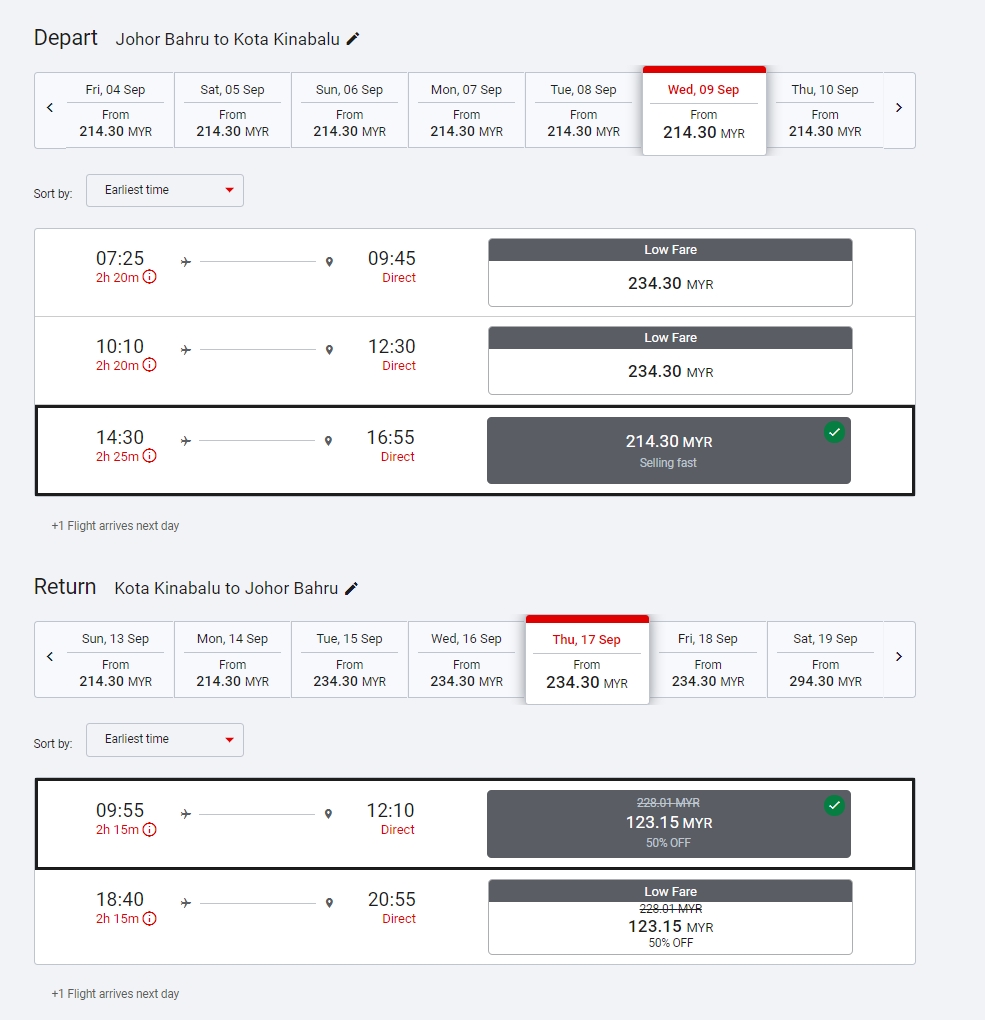
Task: Open info icon next to 10:10 flight duration
Action: (150, 365)
